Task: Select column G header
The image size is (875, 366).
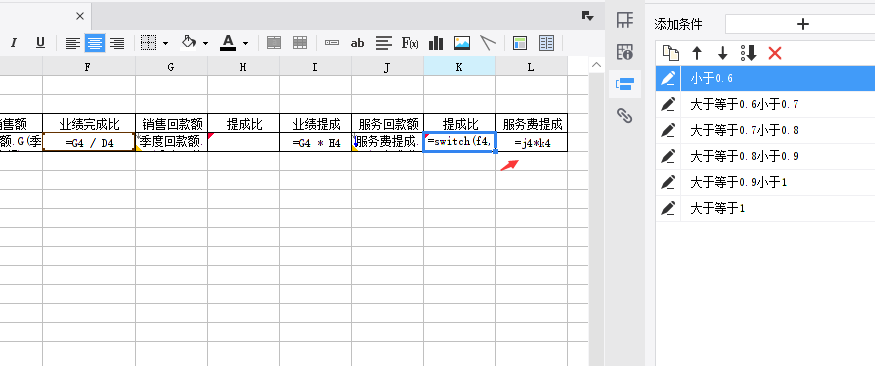Action: coord(171,66)
